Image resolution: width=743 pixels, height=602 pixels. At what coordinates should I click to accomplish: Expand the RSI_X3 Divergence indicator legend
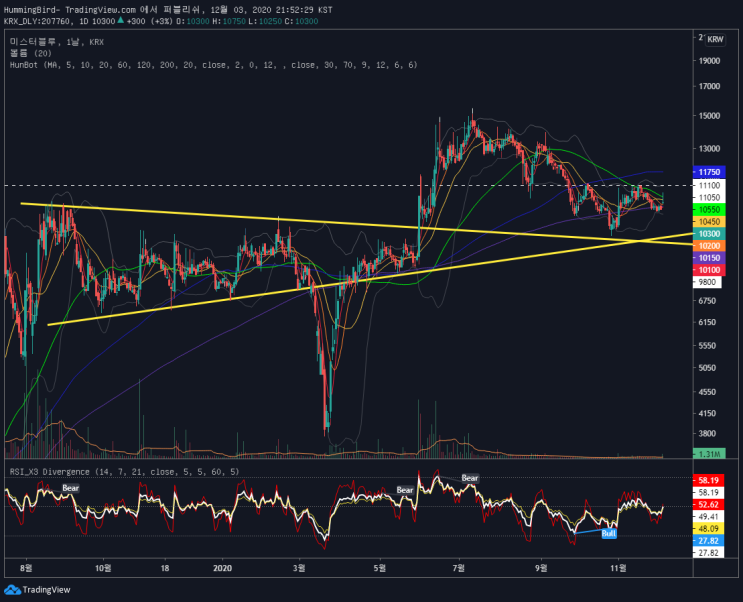pyautogui.click(x=124, y=472)
